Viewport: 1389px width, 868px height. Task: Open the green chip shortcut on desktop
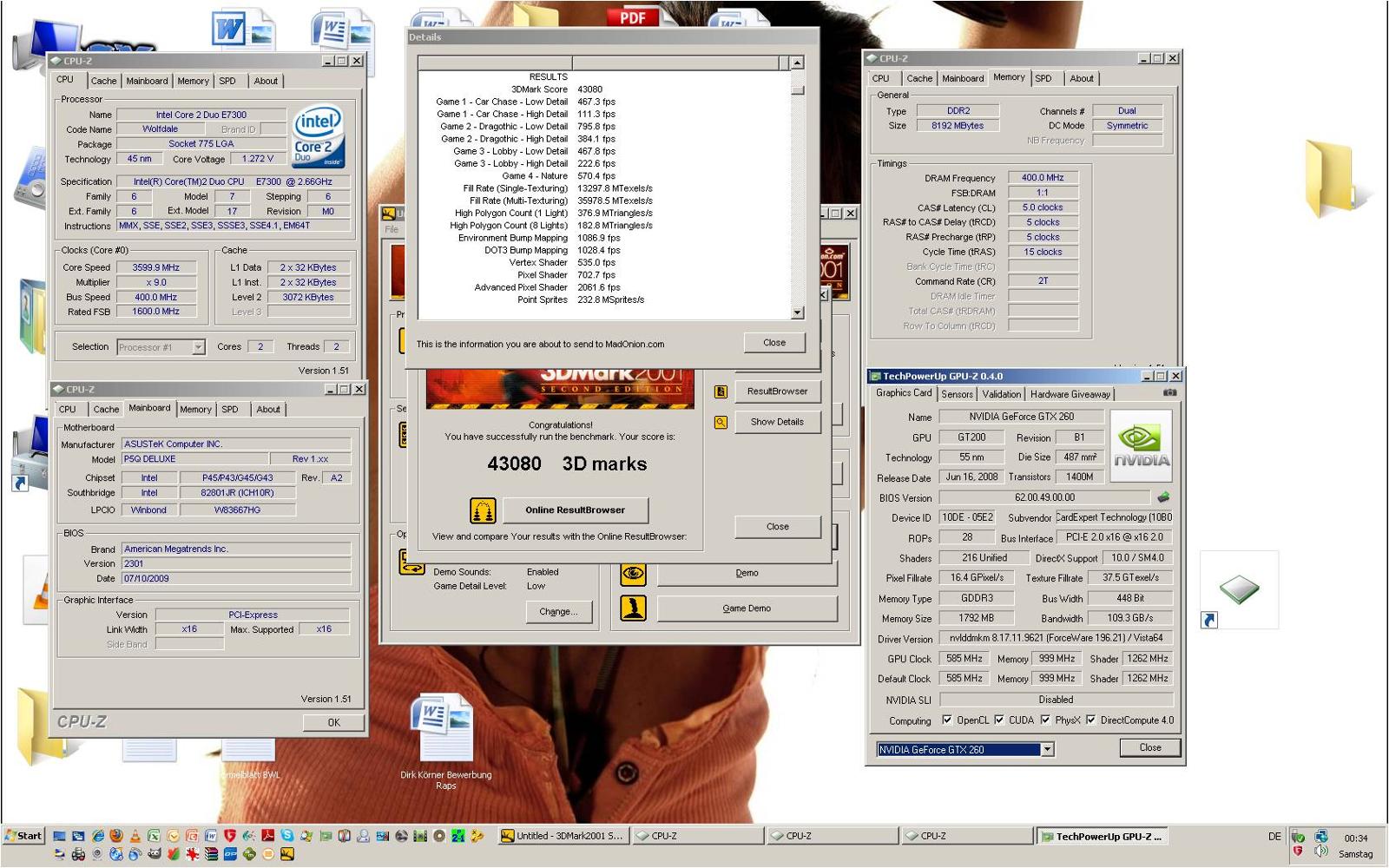(x=1239, y=590)
